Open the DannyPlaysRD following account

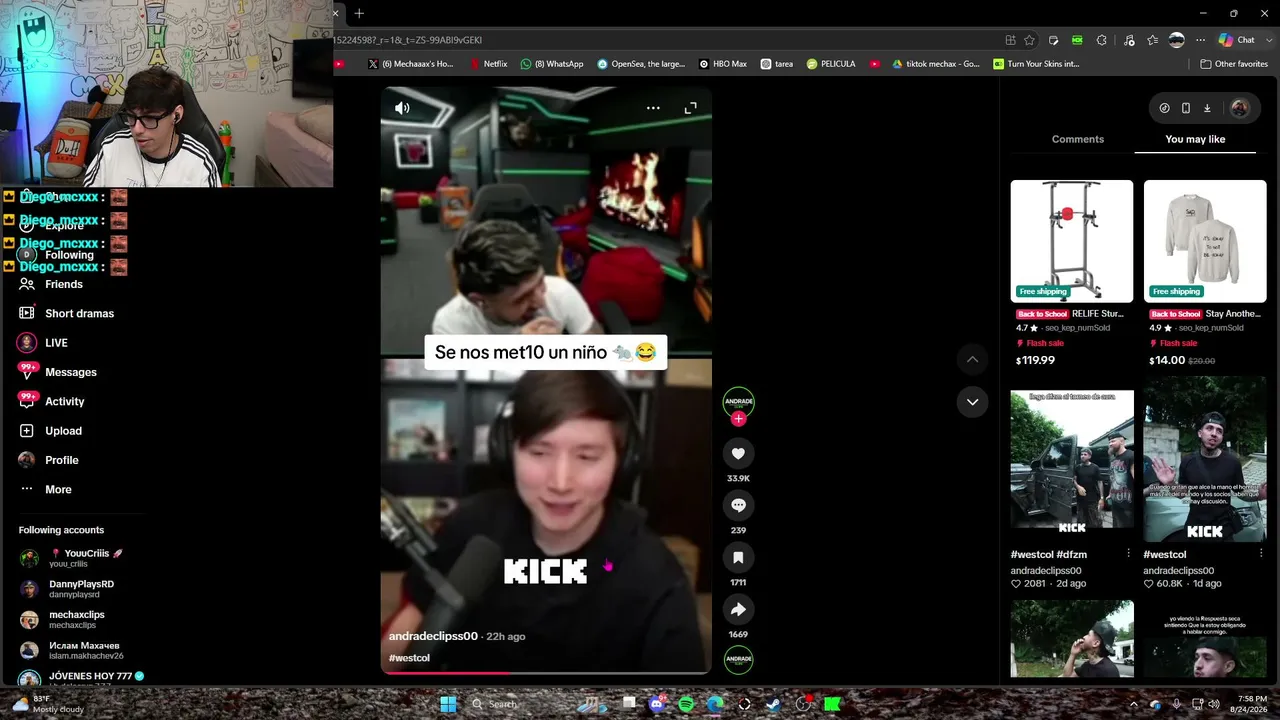pos(68,589)
